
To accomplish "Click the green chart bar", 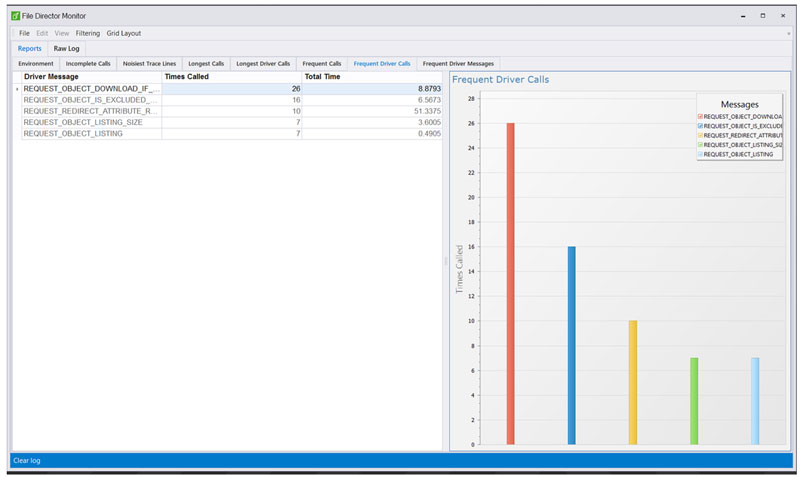I will coord(694,401).
